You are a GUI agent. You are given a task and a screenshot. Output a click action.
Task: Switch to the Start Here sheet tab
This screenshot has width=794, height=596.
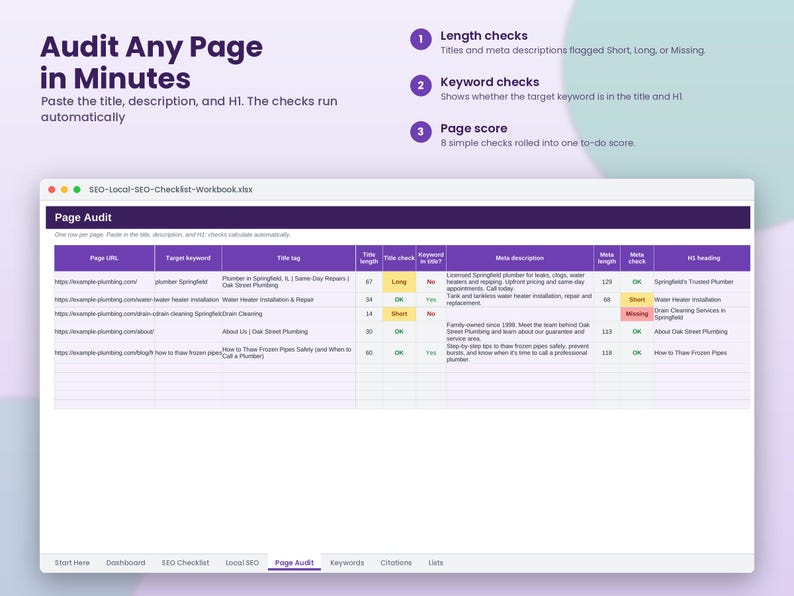click(72, 563)
